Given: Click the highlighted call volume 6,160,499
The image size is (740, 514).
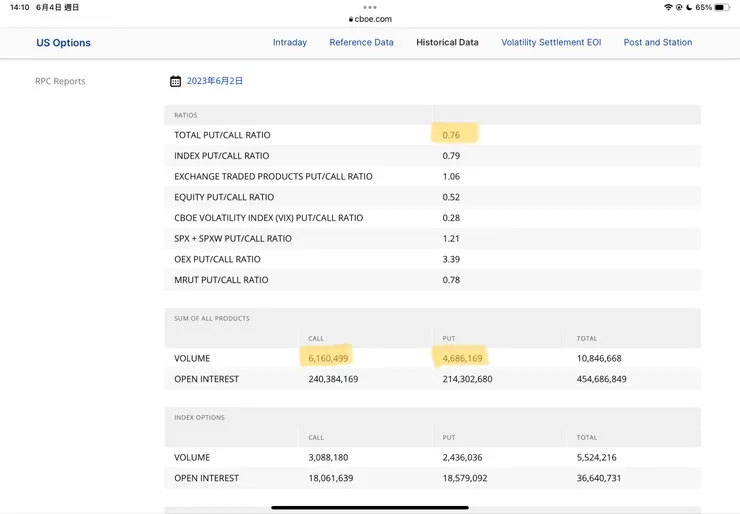Looking at the screenshot, I should tap(328, 358).
